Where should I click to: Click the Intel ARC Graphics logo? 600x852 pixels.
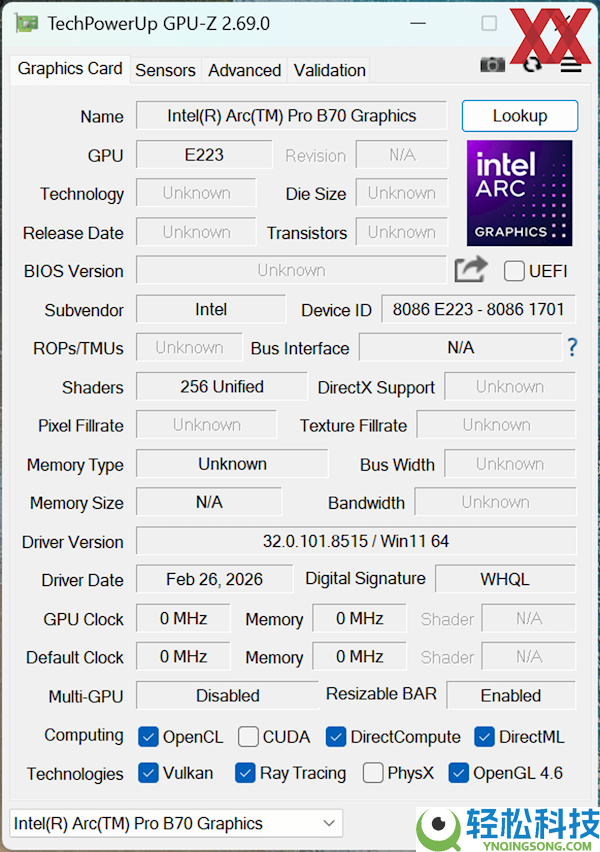519,192
